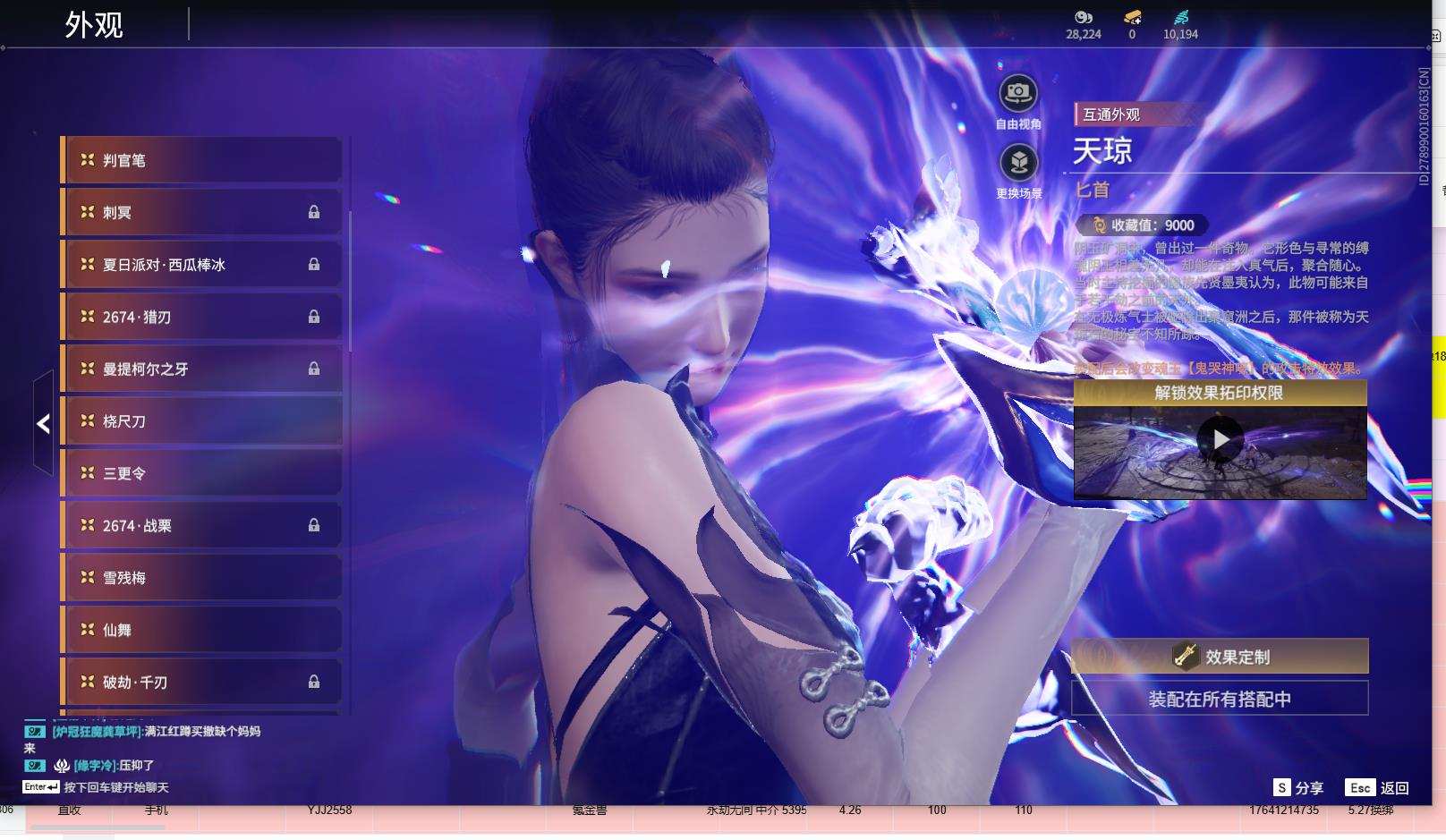Click cell 17641214735 in the background spreadsheet
Viewport: 1446px width, 840px height.
click(x=1285, y=810)
